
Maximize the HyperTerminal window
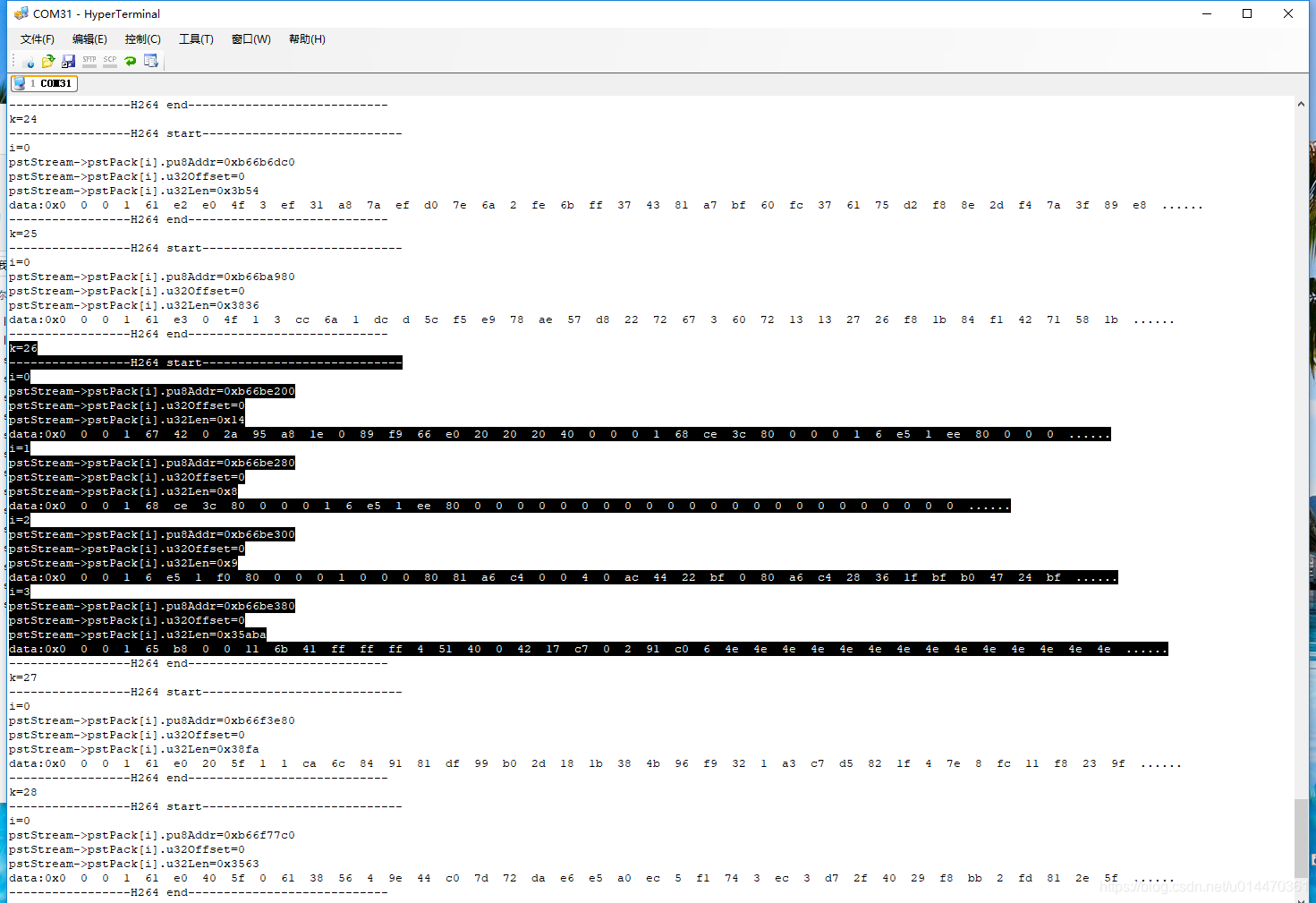click(1247, 13)
